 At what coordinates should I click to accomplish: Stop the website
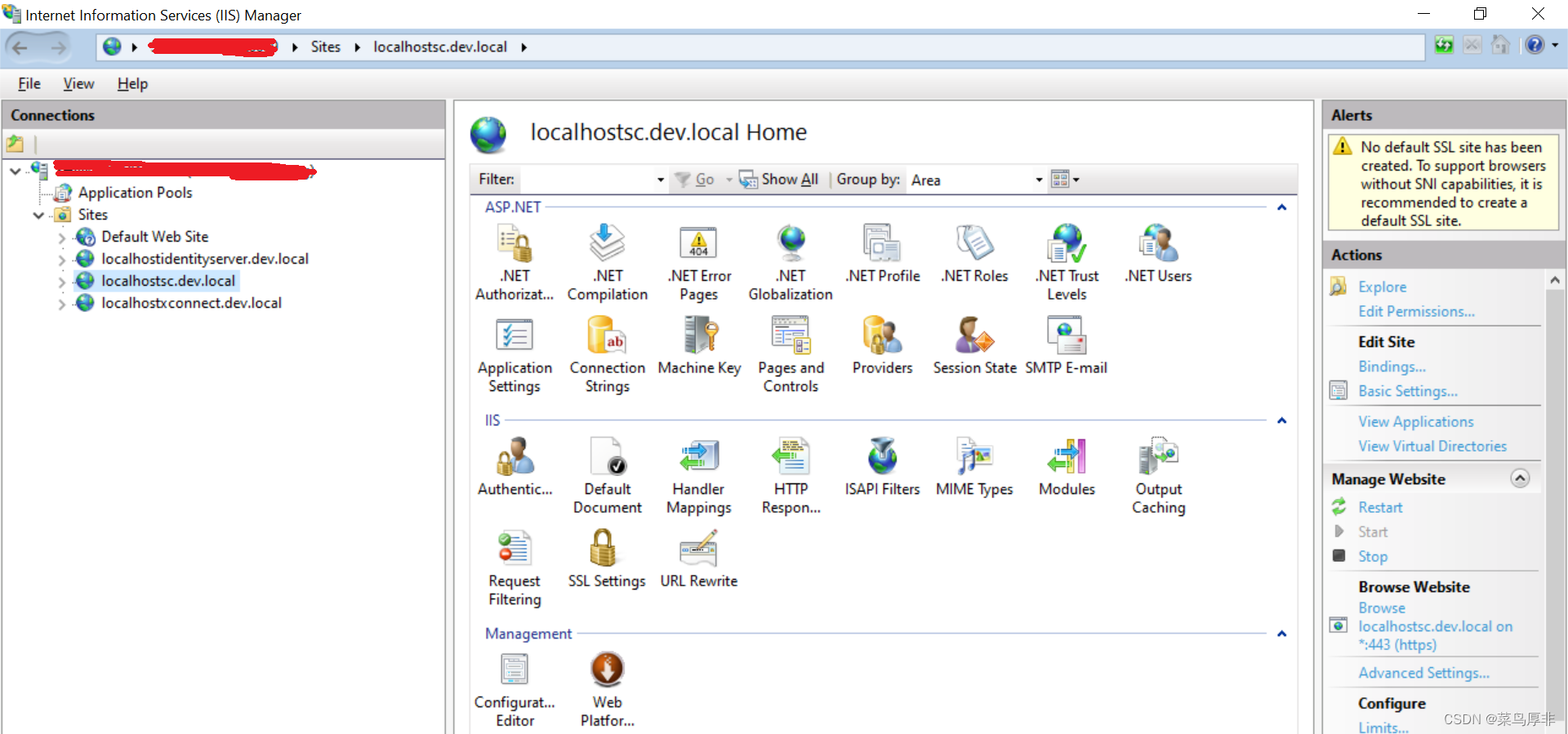click(x=1372, y=557)
